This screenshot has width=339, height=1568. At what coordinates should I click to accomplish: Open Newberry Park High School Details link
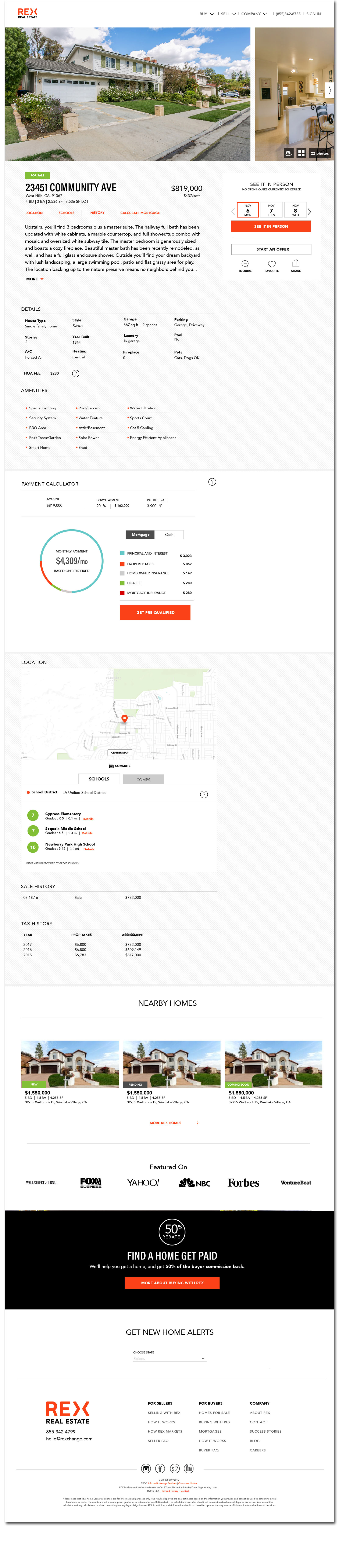tap(89, 849)
